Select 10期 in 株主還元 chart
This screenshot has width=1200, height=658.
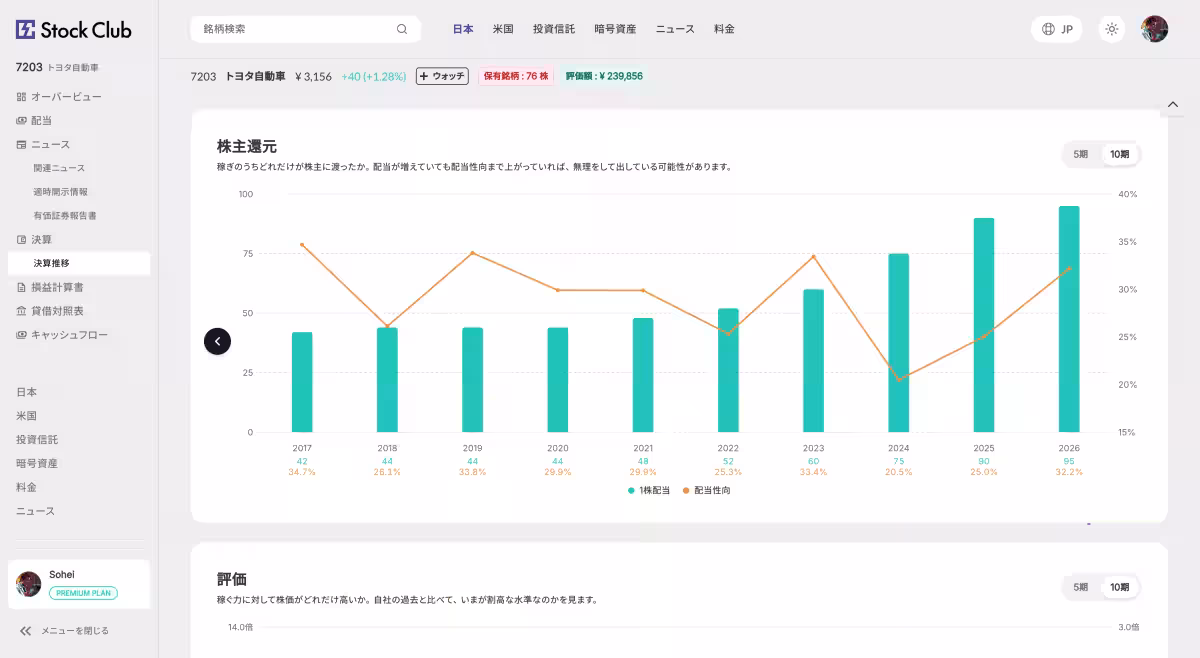click(x=1119, y=154)
